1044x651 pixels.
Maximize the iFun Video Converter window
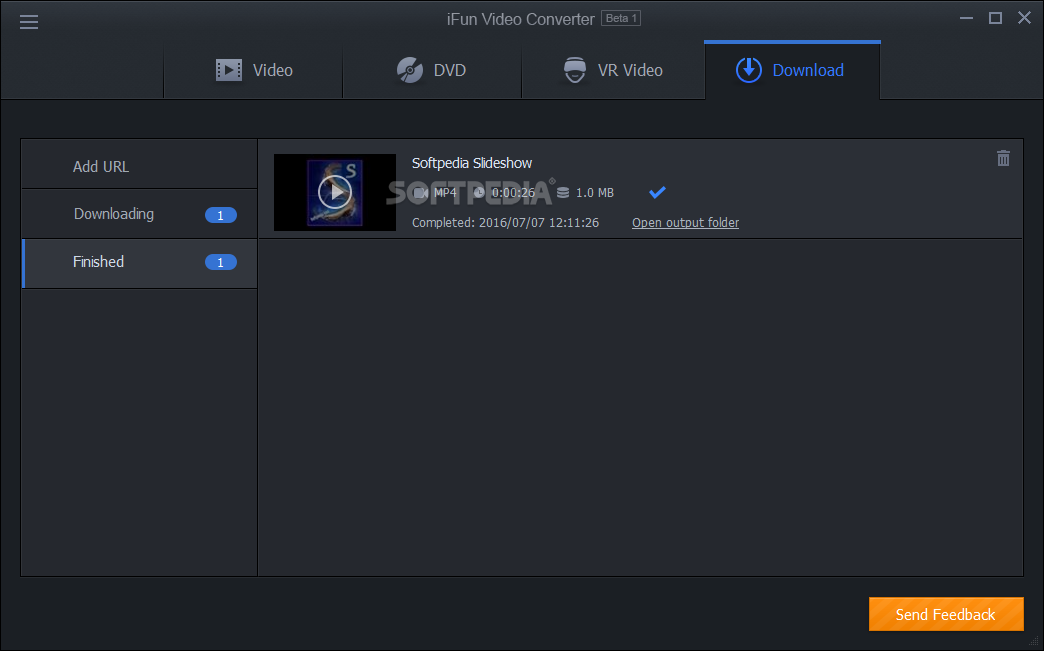pos(995,18)
